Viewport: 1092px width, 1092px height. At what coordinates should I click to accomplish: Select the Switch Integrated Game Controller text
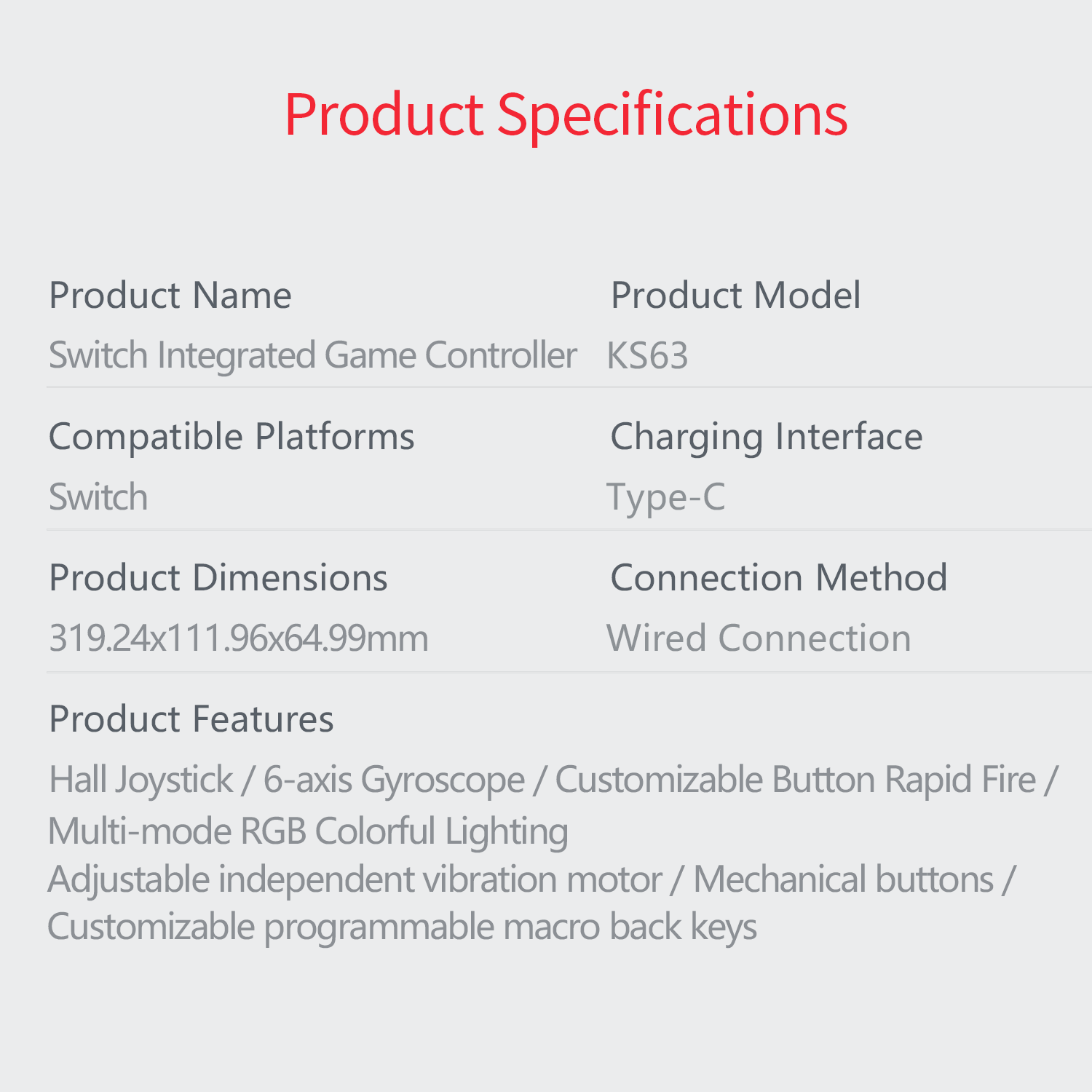pos(312,355)
